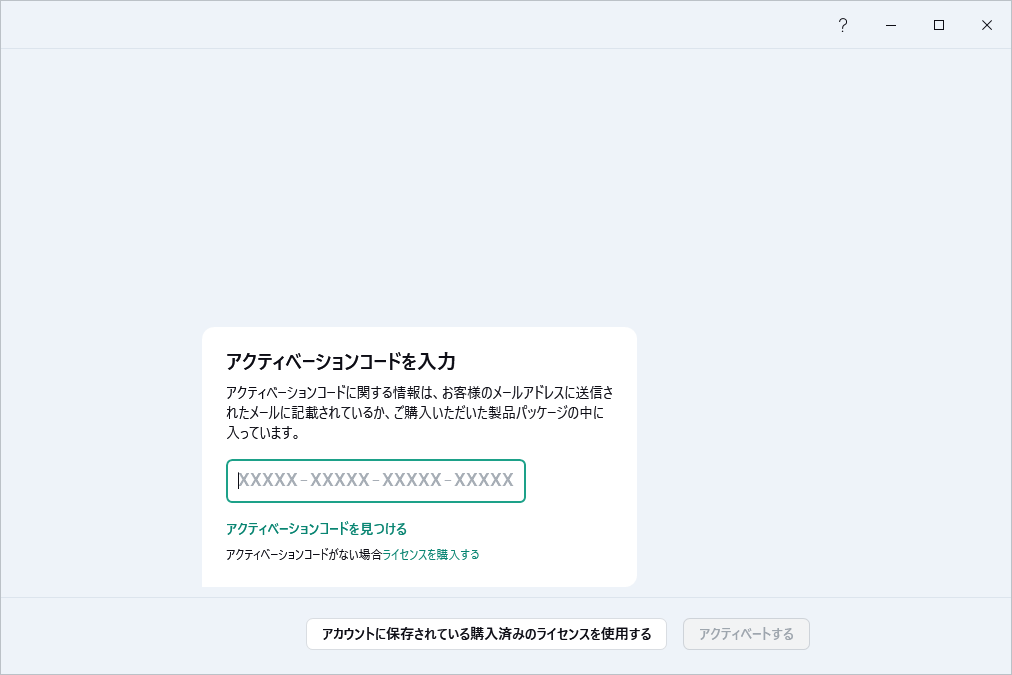Use saved license from account button

[x=486, y=634]
